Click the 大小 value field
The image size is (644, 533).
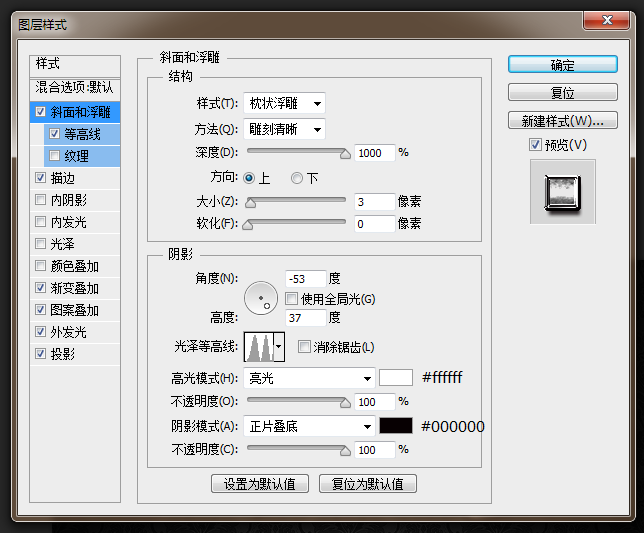[x=375, y=202]
